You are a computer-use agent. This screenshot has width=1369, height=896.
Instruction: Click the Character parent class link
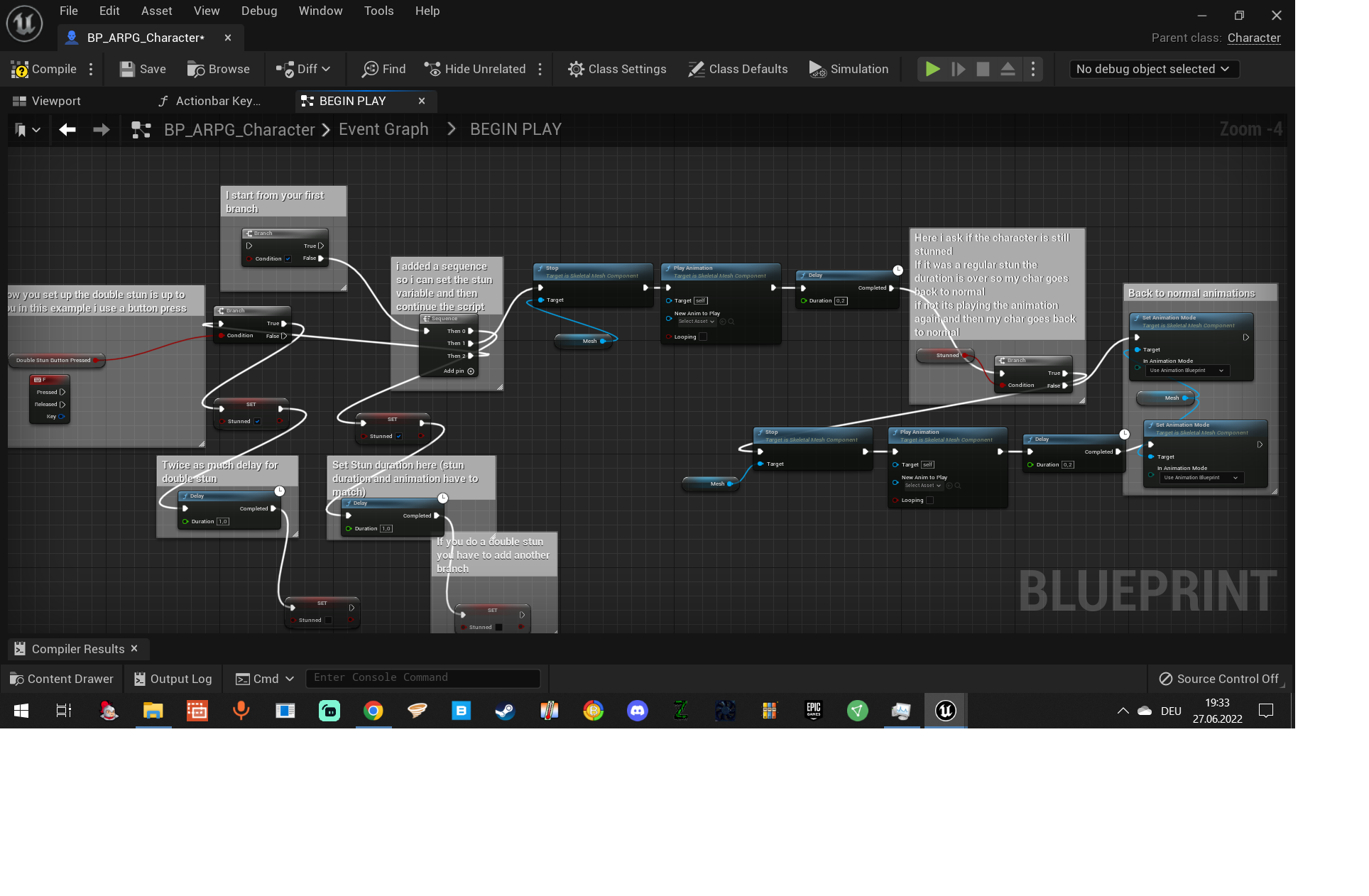tap(1253, 38)
